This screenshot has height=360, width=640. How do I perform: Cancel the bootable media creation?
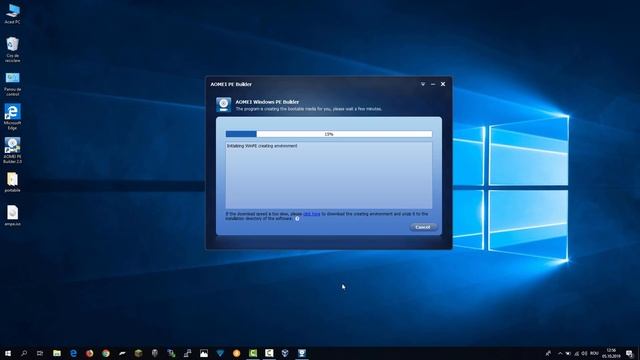point(423,227)
